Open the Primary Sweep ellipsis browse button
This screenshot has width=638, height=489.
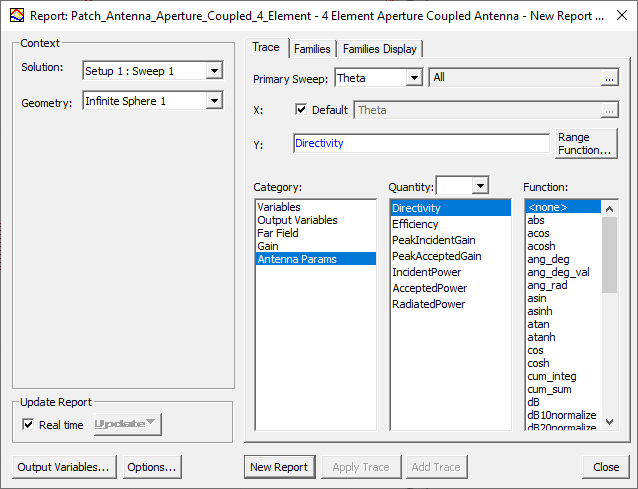point(609,78)
